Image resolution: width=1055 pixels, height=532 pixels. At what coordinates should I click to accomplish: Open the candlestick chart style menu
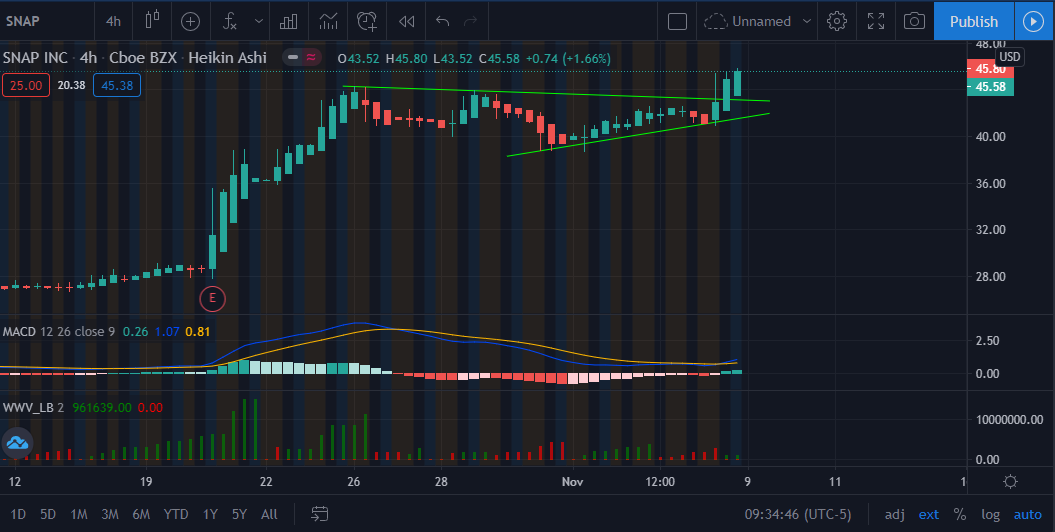point(152,21)
